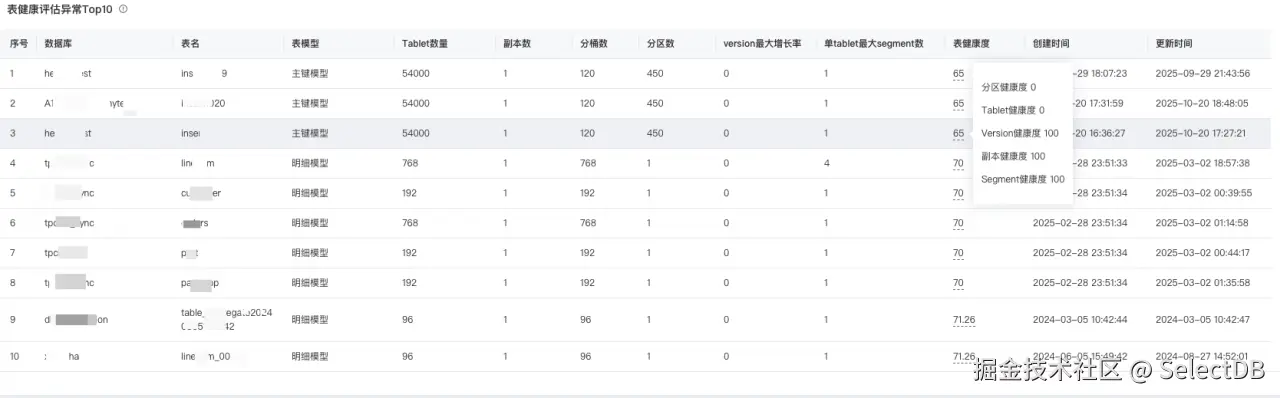Click creation time 2024-03-05 10:42:44
1280x398 pixels.
1080,320
